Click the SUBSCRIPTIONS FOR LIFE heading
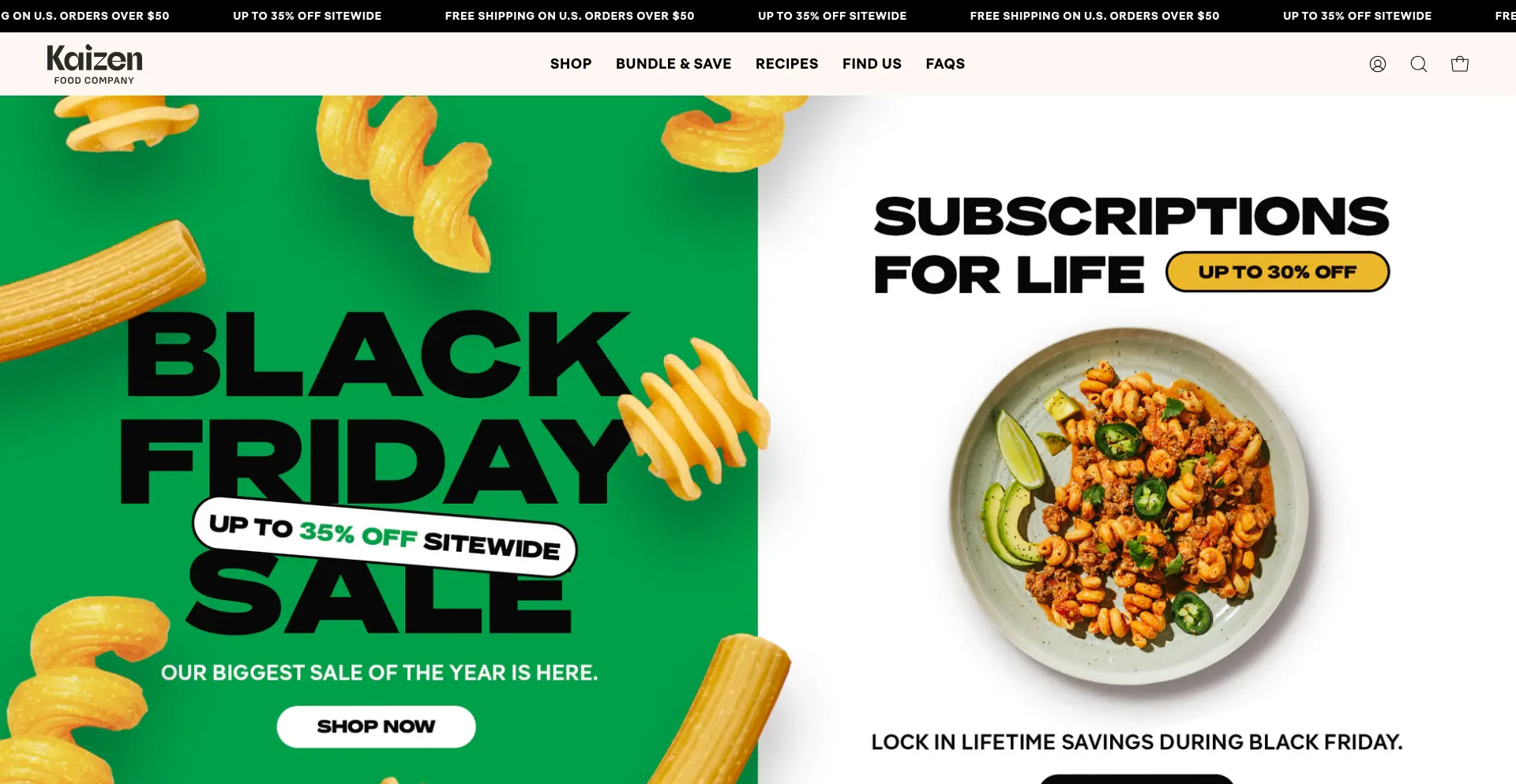The width and height of the screenshot is (1516, 784). point(1131,245)
